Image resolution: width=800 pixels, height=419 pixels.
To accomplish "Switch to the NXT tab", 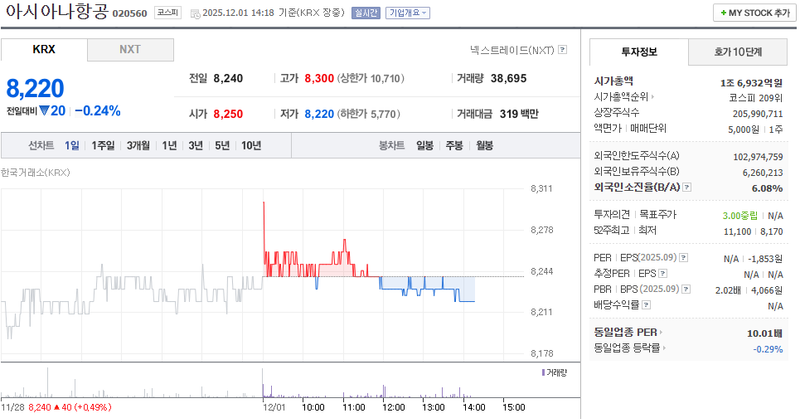I will [x=130, y=50].
